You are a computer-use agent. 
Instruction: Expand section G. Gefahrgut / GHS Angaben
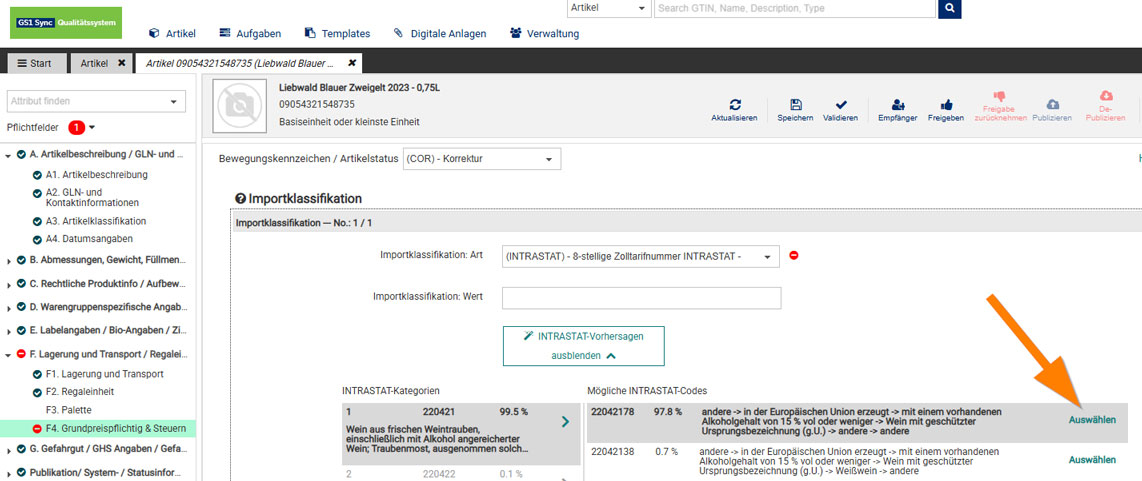[x=8, y=450]
